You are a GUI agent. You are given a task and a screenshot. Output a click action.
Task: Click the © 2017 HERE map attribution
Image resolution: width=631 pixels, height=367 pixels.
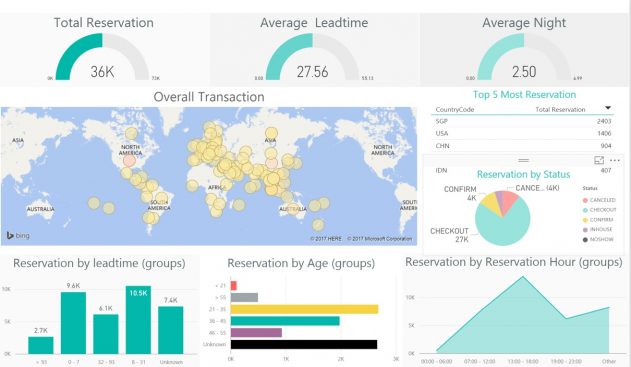(326, 239)
